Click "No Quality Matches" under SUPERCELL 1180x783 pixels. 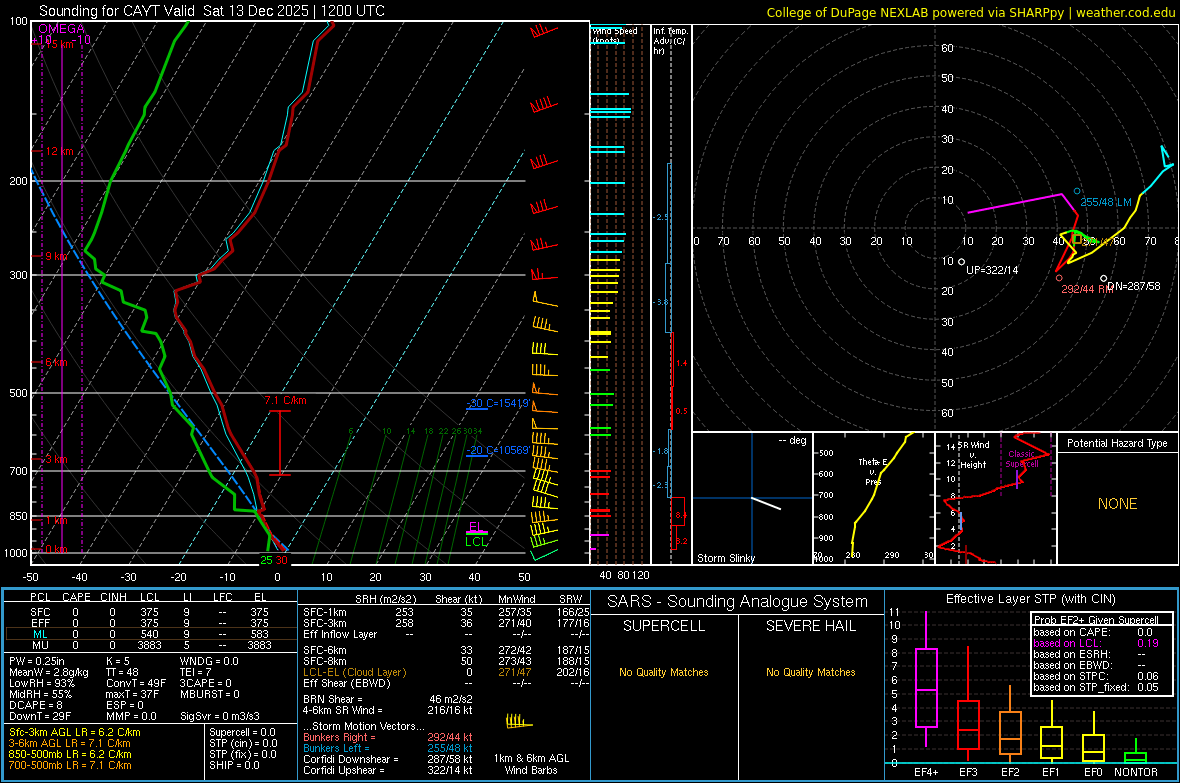click(664, 672)
